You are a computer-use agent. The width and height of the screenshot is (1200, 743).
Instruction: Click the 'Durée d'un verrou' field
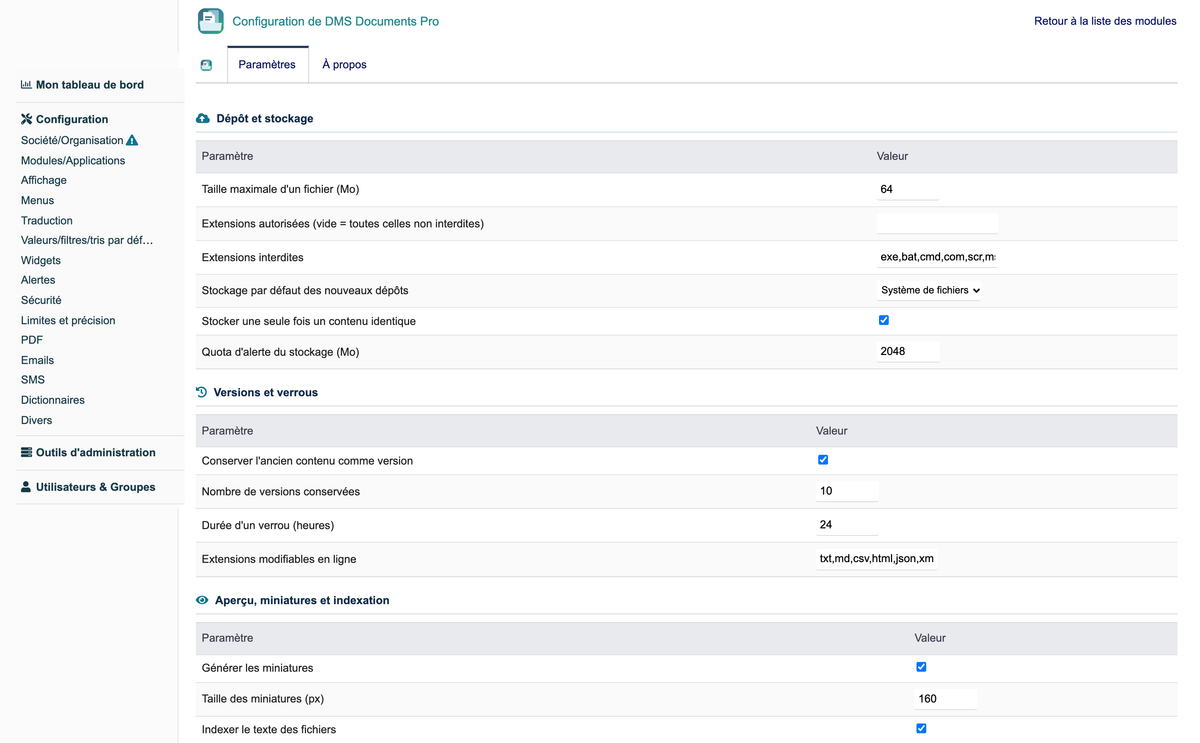(847, 525)
